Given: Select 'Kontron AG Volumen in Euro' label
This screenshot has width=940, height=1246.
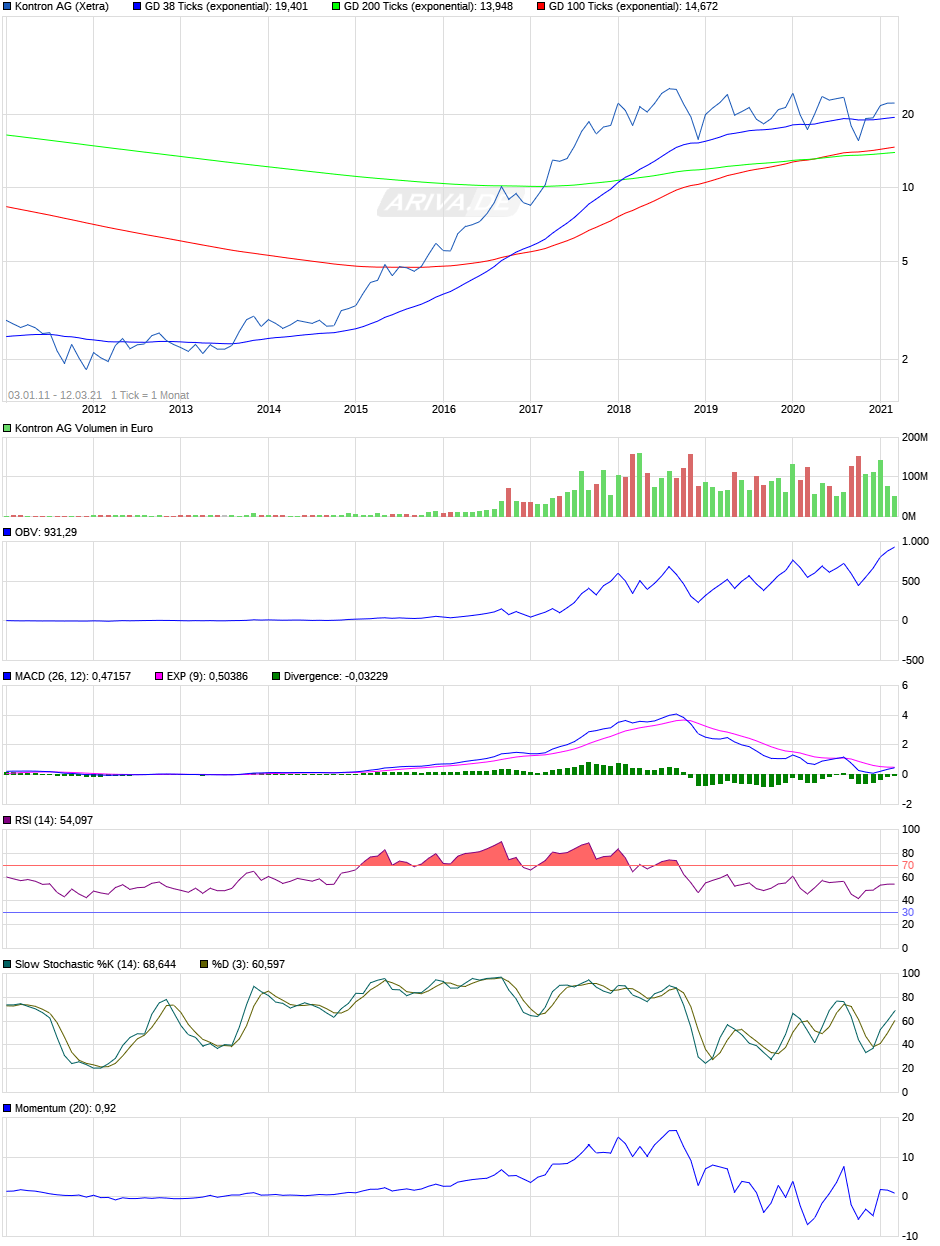Looking at the screenshot, I should point(84,428).
